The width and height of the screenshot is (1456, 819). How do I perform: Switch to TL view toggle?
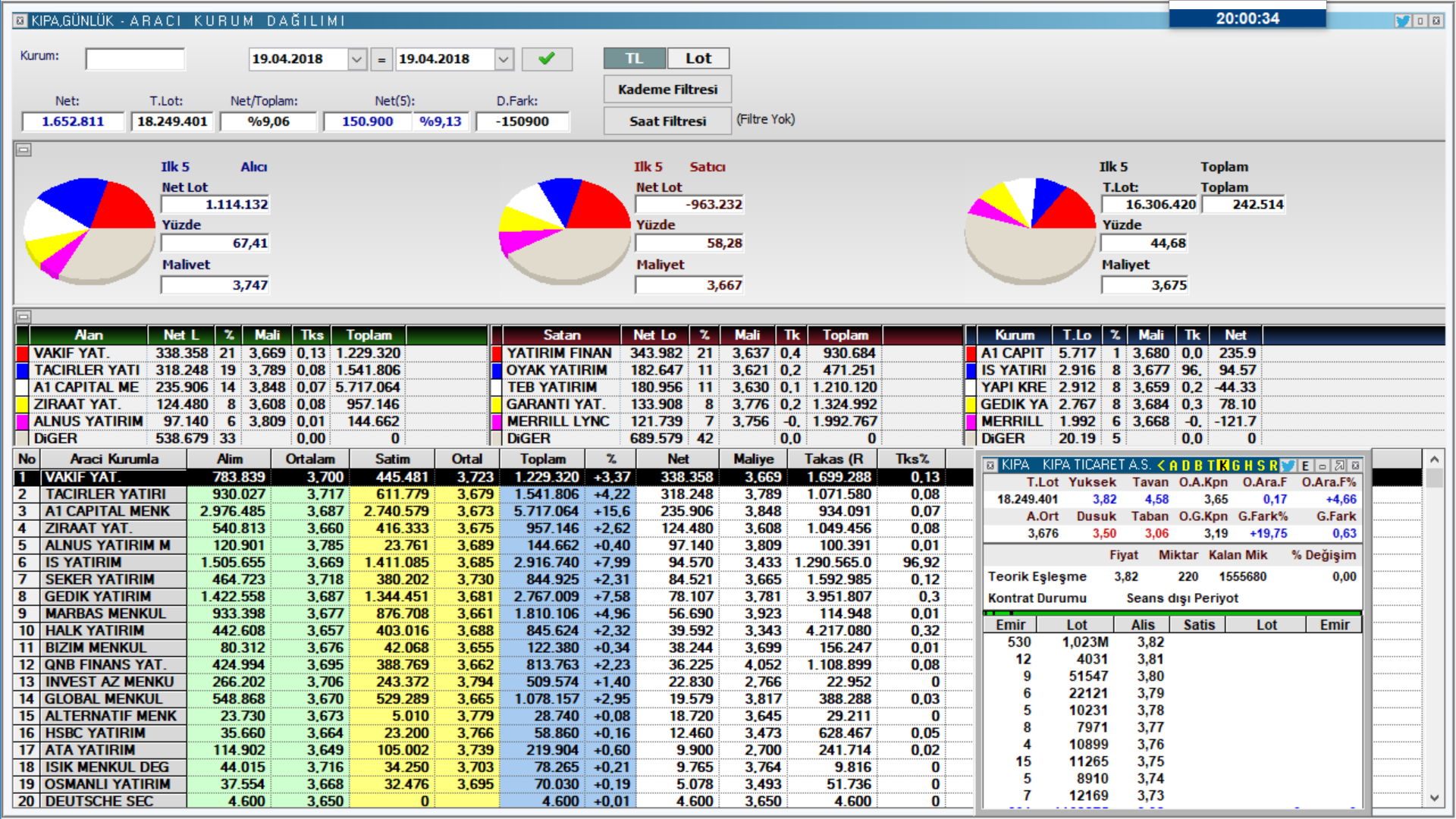(635, 58)
